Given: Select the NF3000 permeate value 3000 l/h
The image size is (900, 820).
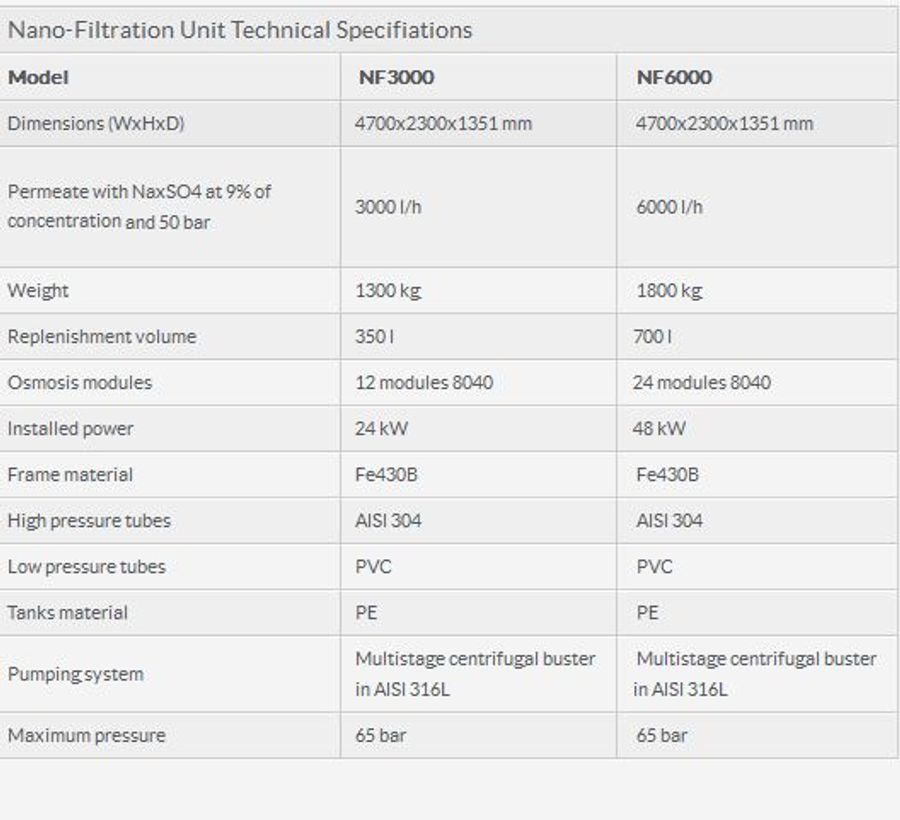Looking at the screenshot, I should (388, 207).
